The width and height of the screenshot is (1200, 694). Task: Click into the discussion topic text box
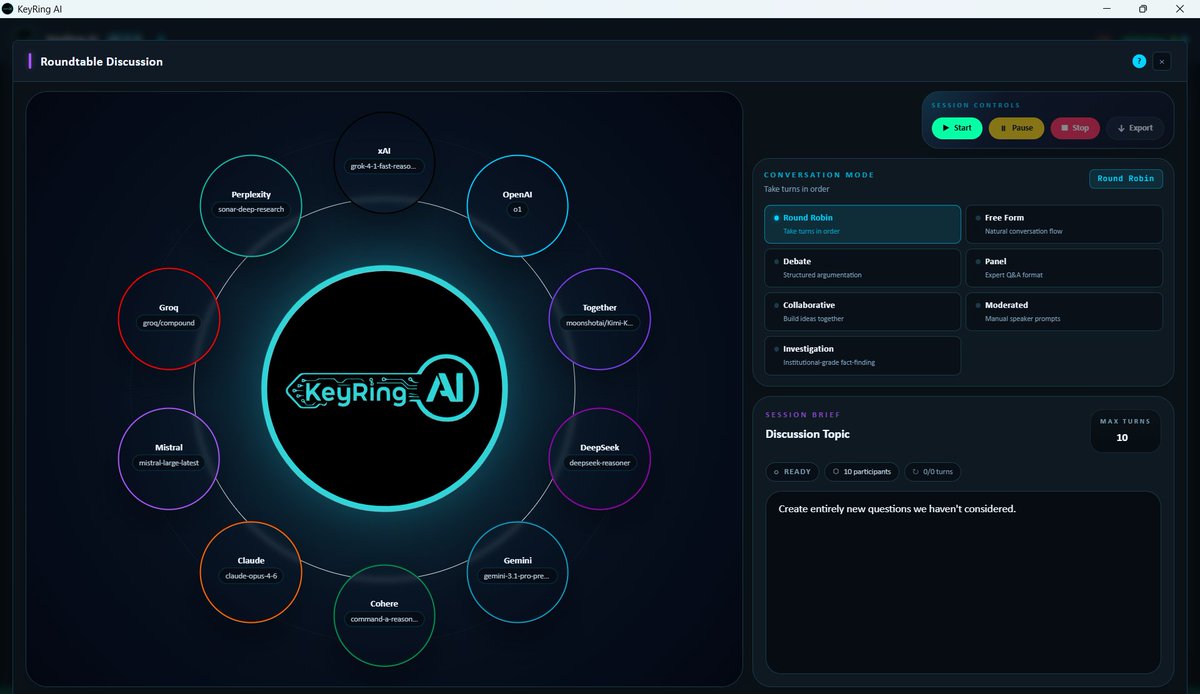click(x=963, y=582)
